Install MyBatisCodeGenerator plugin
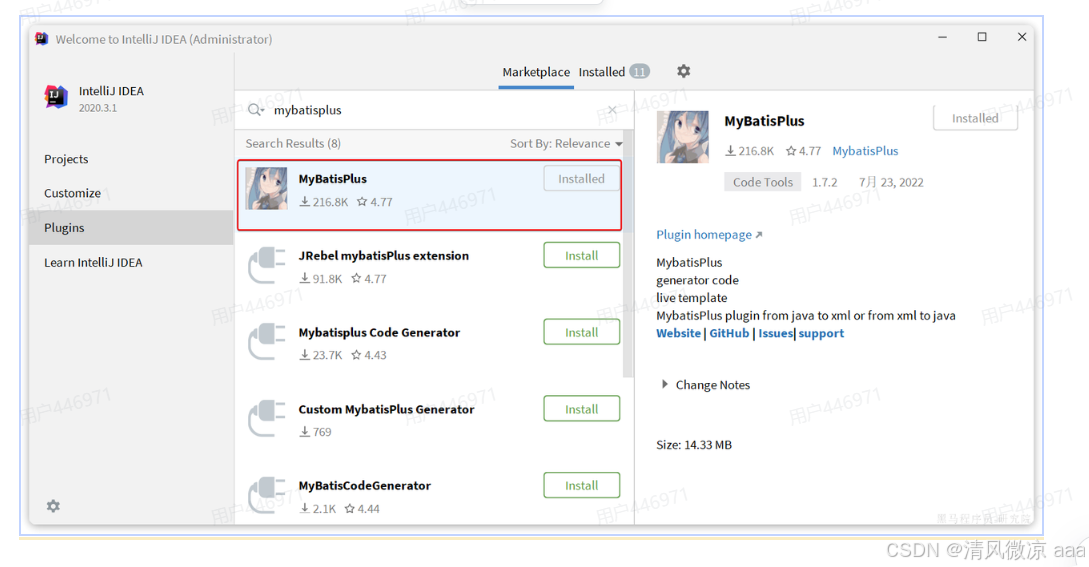1089x567 pixels. (581, 486)
